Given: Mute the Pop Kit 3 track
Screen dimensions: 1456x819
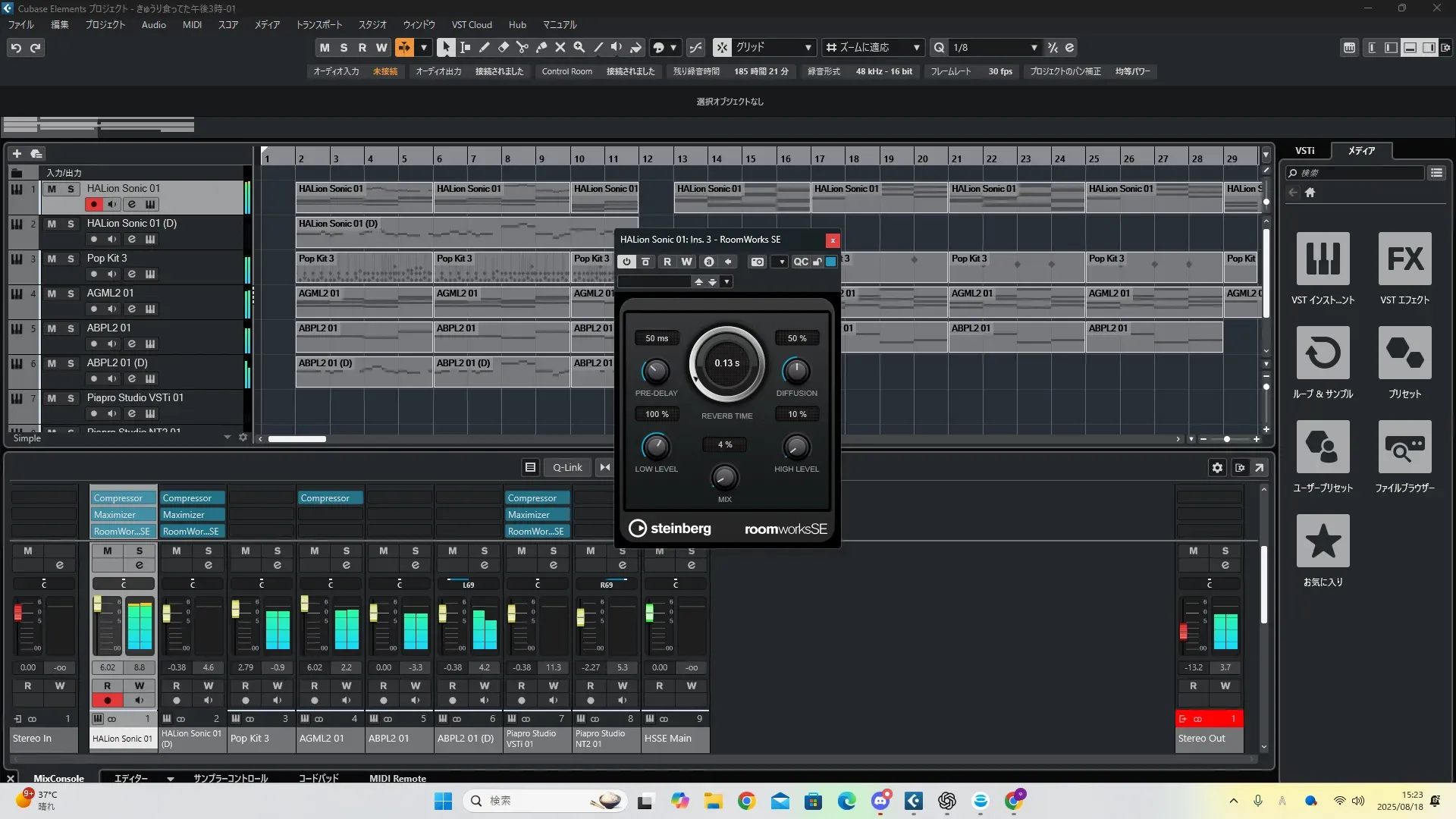Looking at the screenshot, I should pyautogui.click(x=52, y=259).
